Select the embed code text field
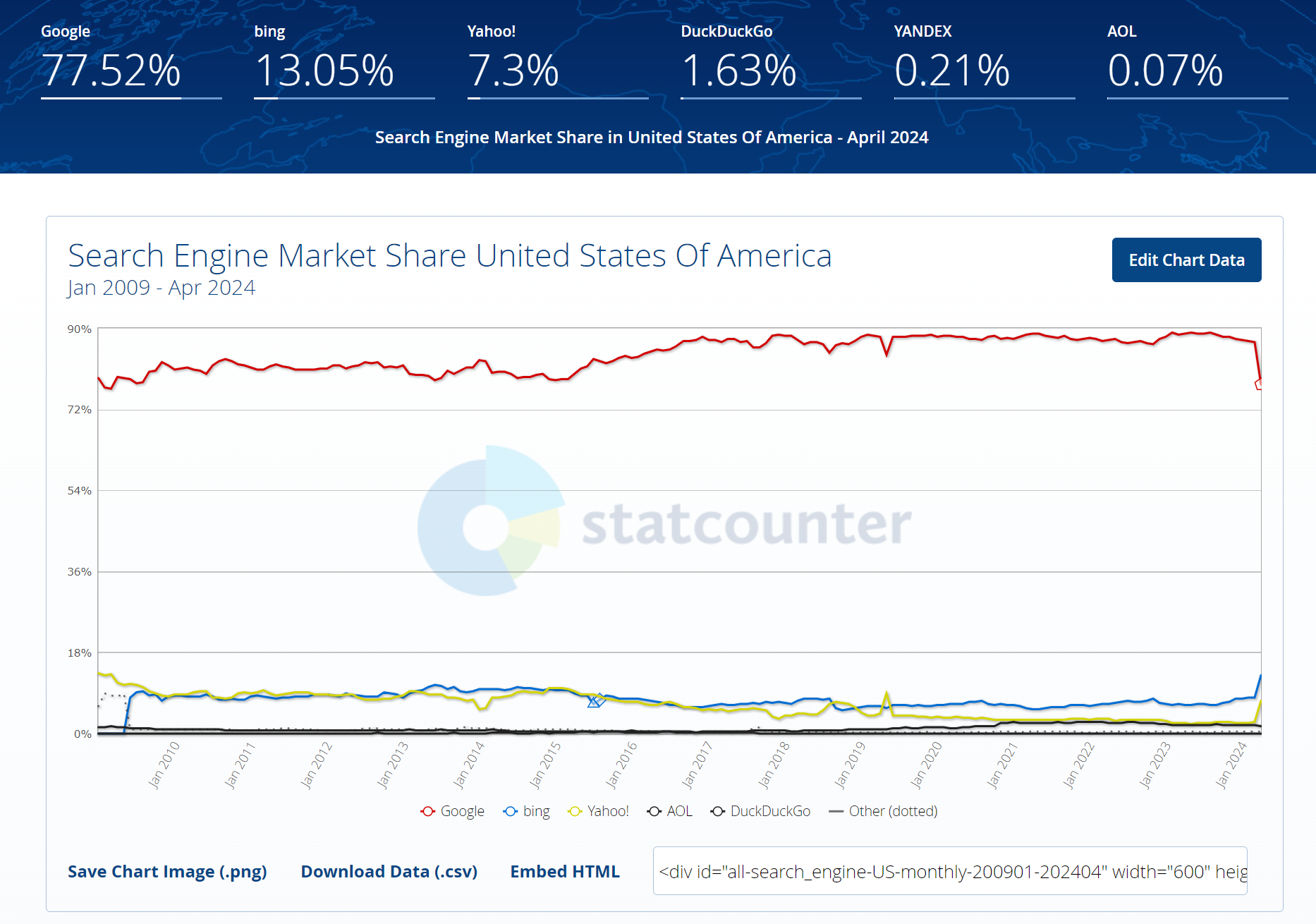1316x924 pixels. (x=950, y=871)
